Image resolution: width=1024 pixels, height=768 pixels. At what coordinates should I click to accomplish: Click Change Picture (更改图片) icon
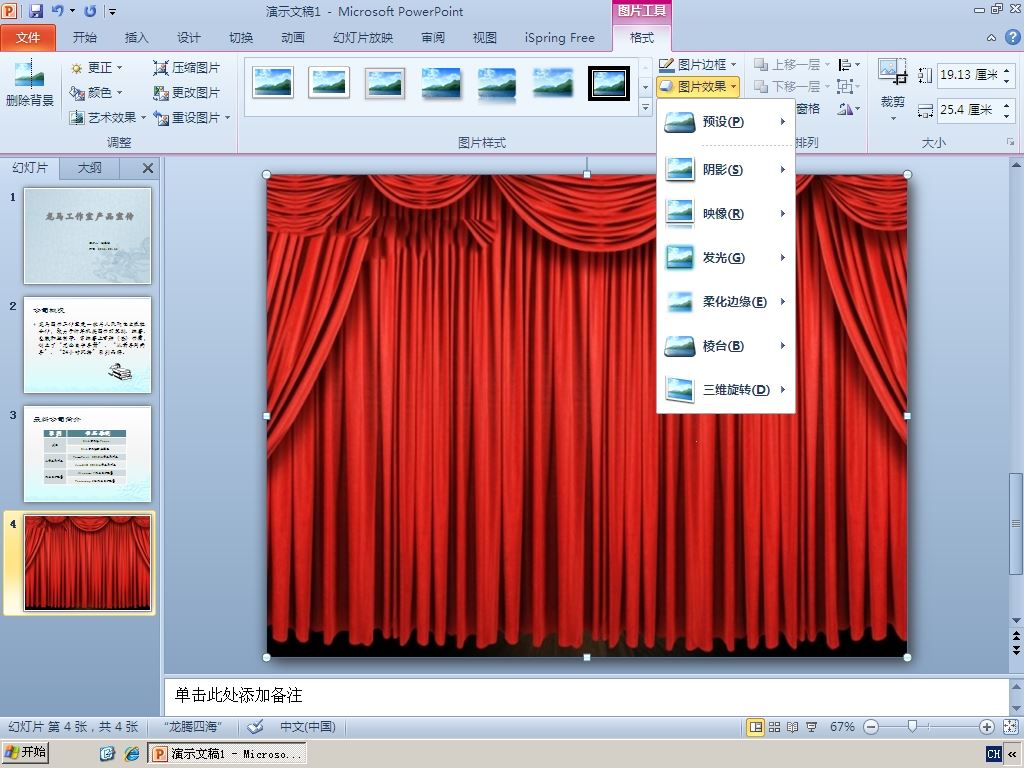point(161,93)
